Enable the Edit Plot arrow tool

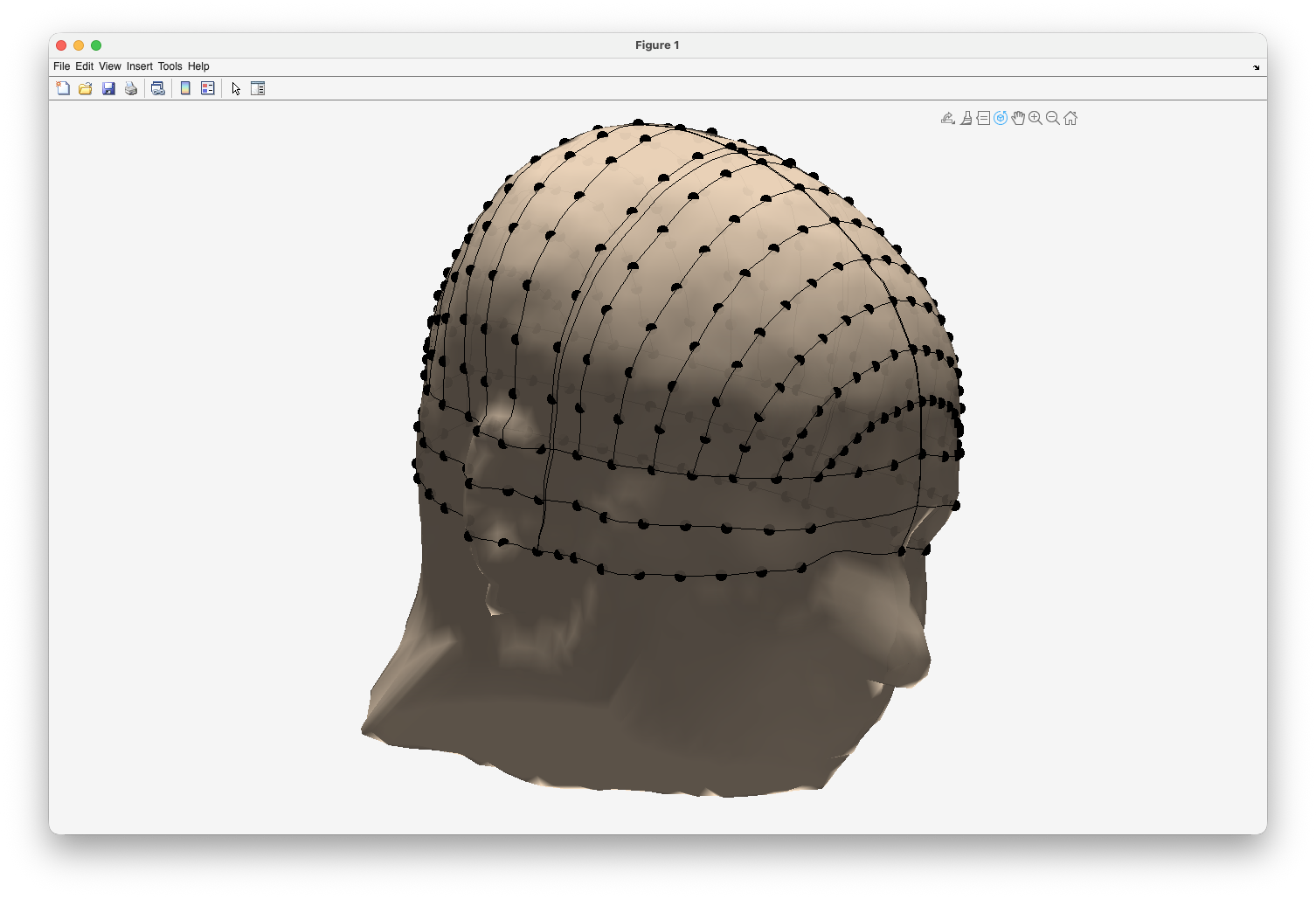pyautogui.click(x=236, y=88)
